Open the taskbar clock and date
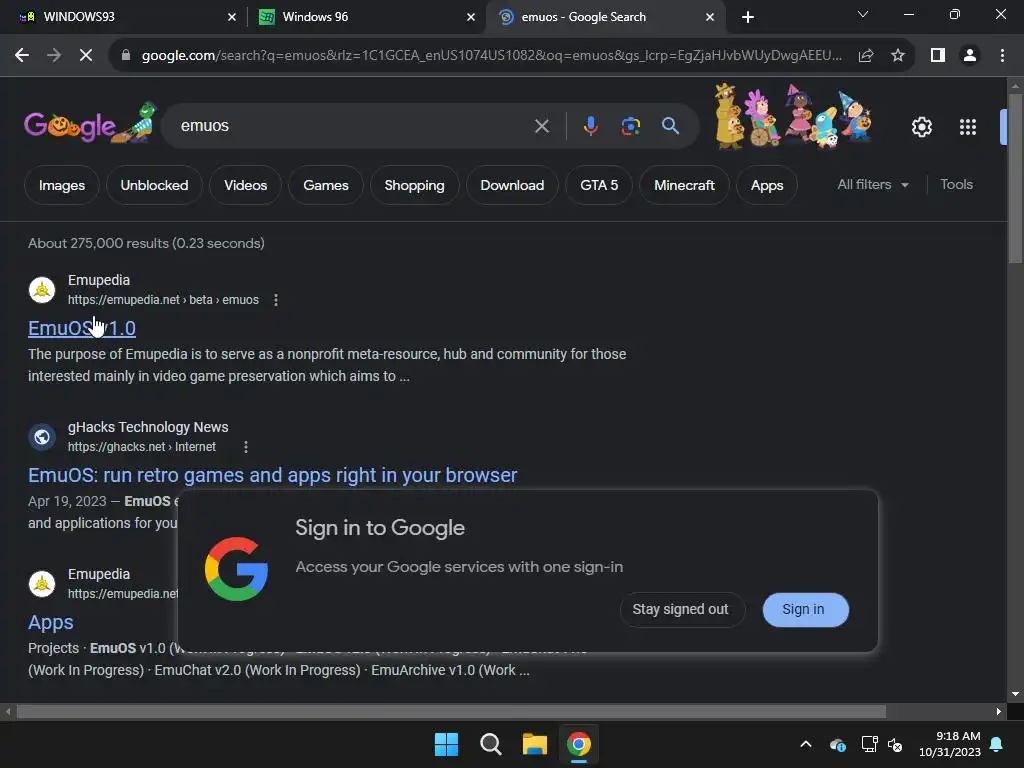 [950, 744]
